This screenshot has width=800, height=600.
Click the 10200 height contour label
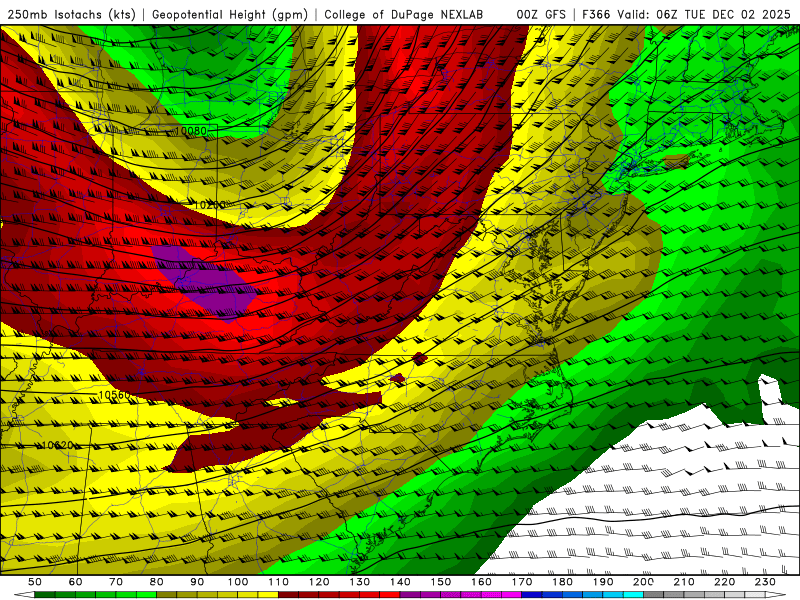tap(210, 205)
